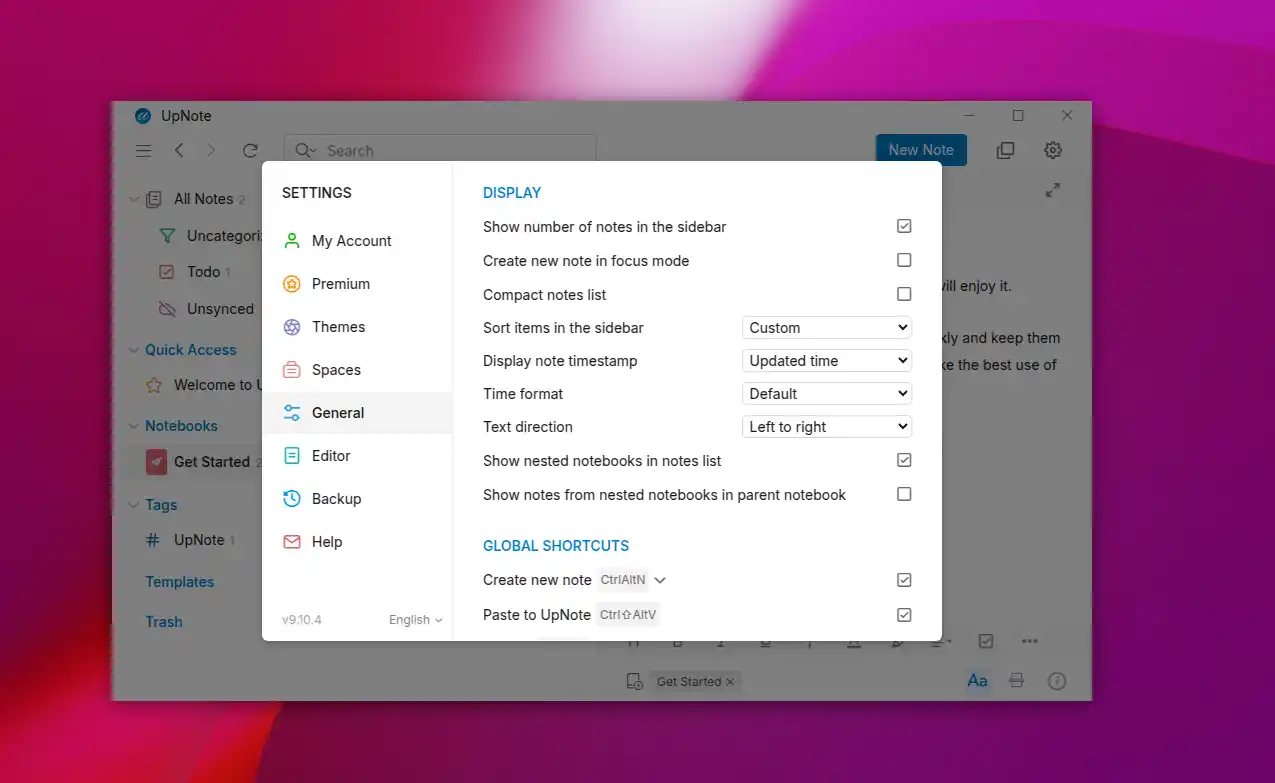Open the English language selector
The width and height of the screenshot is (1275, 783).
(x=416, y=620)
